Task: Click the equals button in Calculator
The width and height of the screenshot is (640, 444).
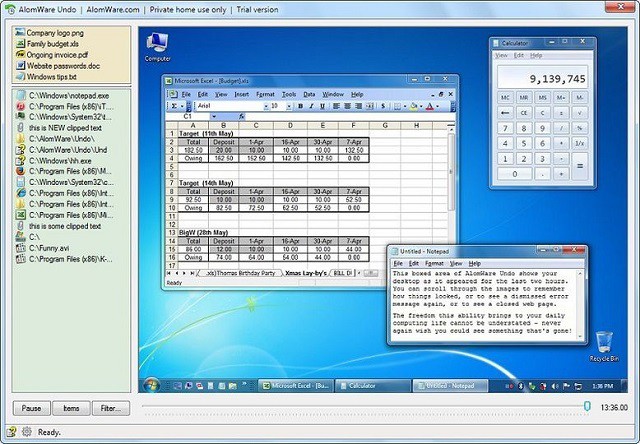Action: (x=580, y=166)
